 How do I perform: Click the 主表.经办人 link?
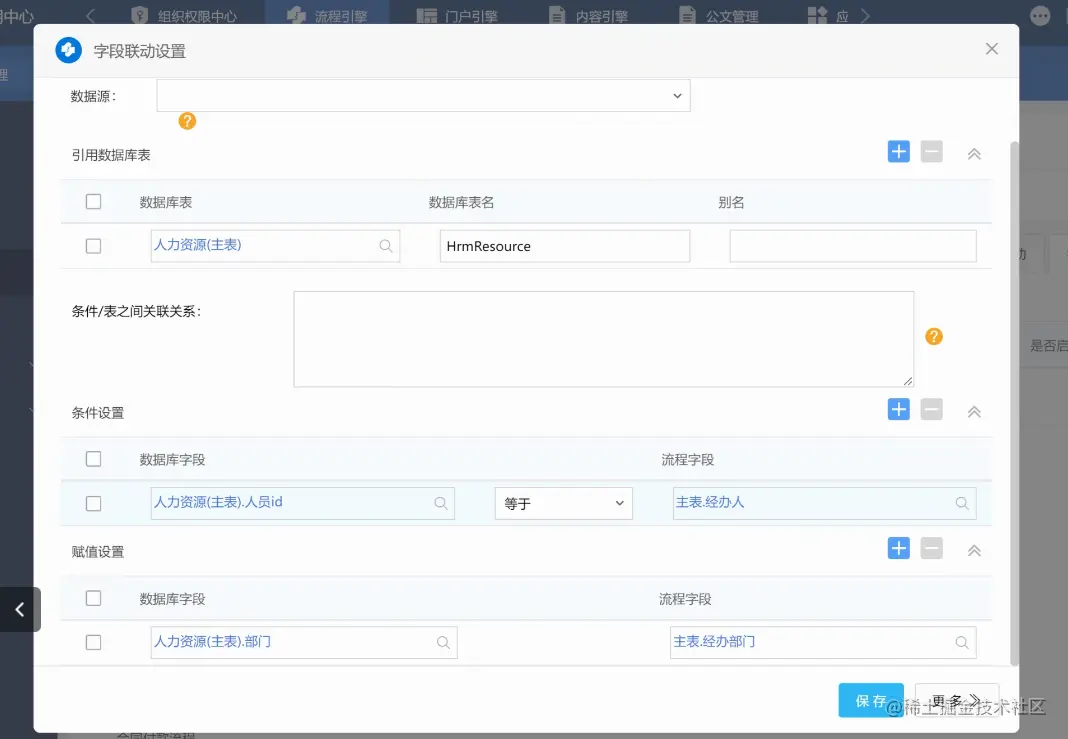click(x=710, y=502)
